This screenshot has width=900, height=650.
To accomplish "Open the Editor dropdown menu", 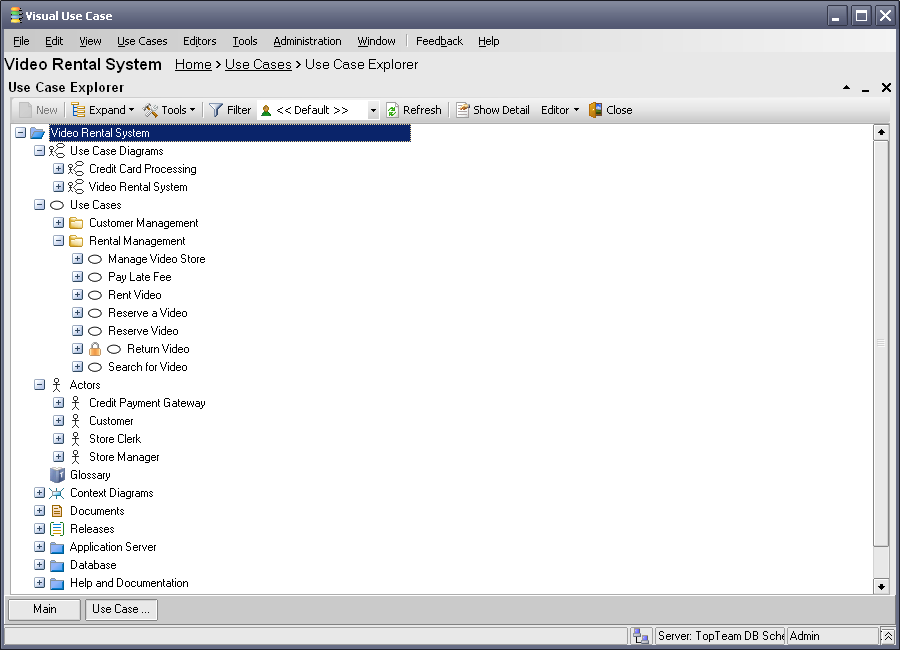I will click(560, 110).
